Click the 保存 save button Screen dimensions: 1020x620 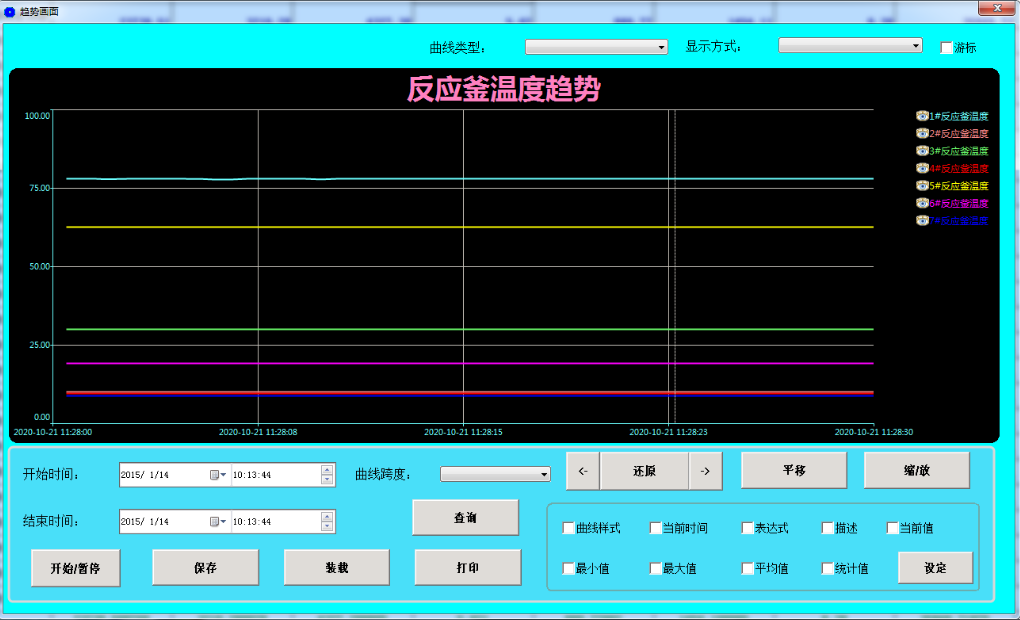[x=206, y=568]
